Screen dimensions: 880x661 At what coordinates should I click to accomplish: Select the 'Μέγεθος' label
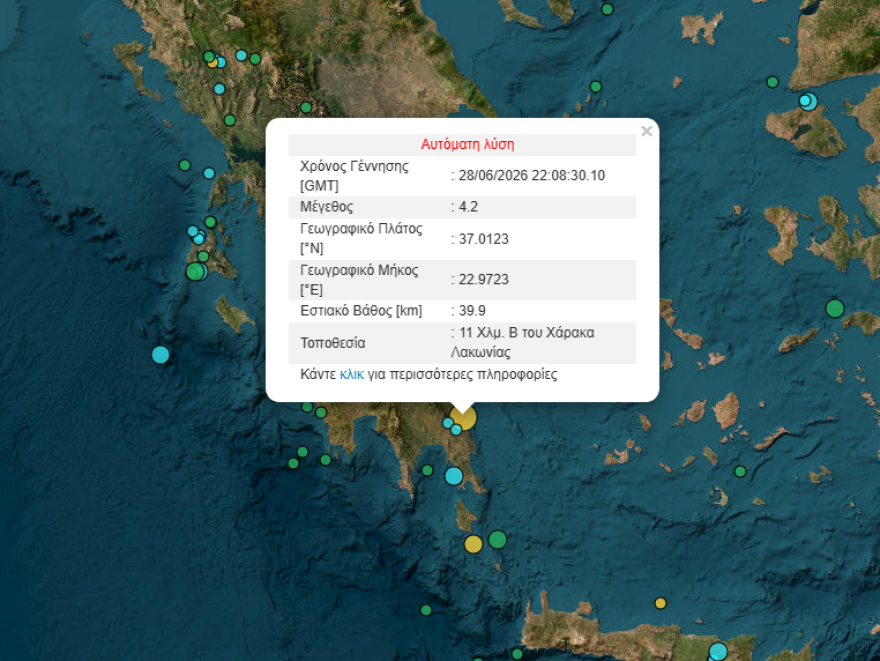[327, 206]
